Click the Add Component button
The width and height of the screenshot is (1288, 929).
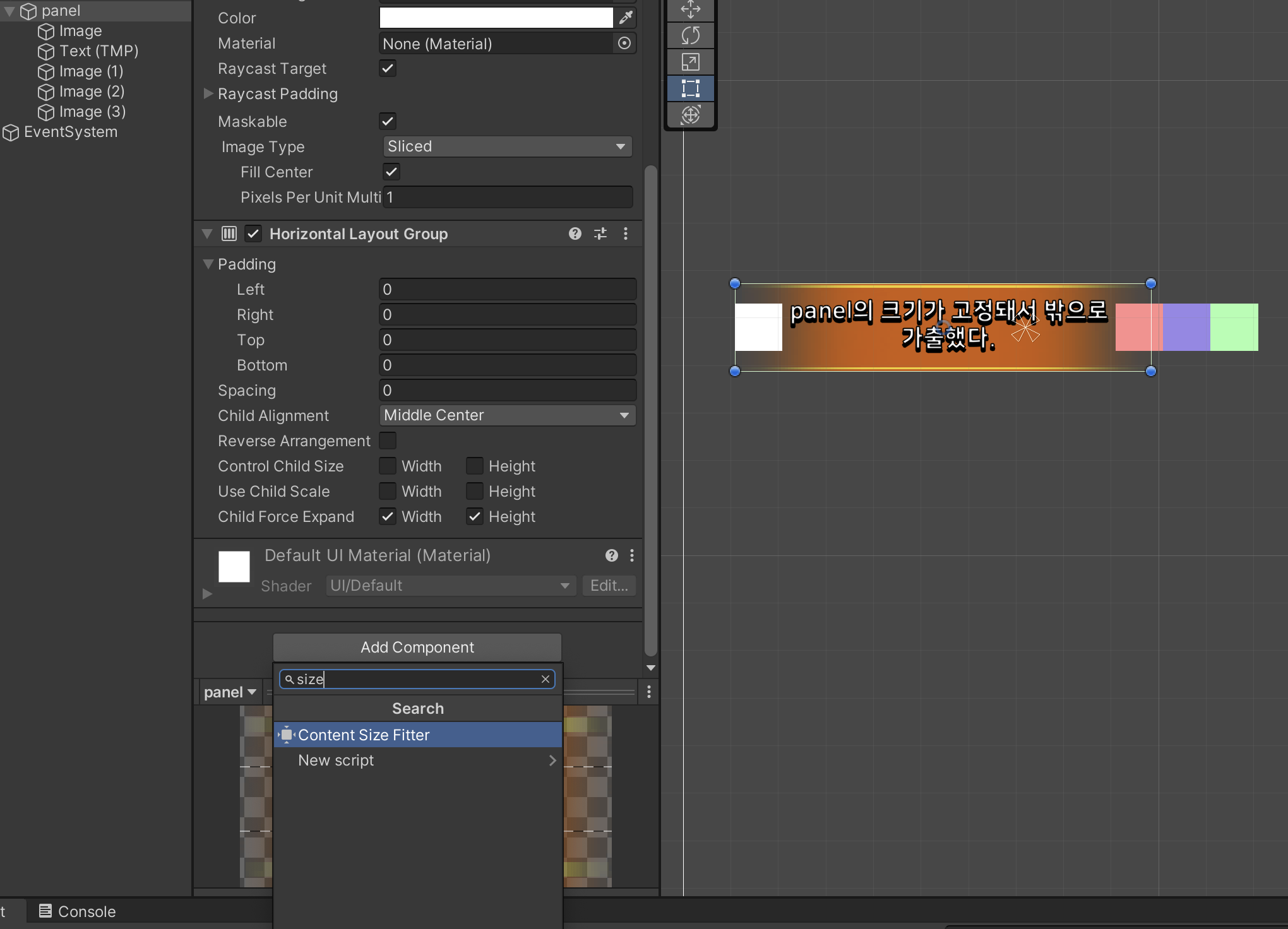417,648
